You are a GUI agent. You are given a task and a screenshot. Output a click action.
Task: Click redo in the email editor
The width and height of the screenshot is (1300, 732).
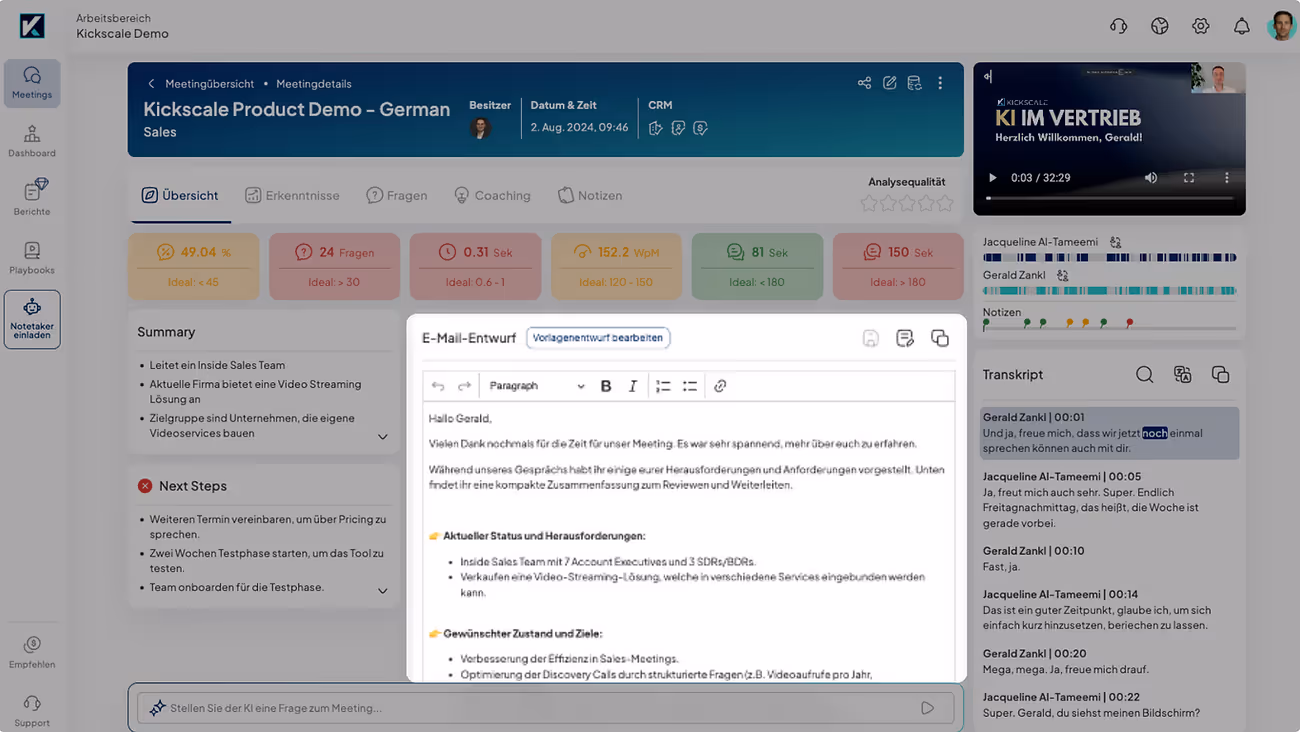click(464, 386)
